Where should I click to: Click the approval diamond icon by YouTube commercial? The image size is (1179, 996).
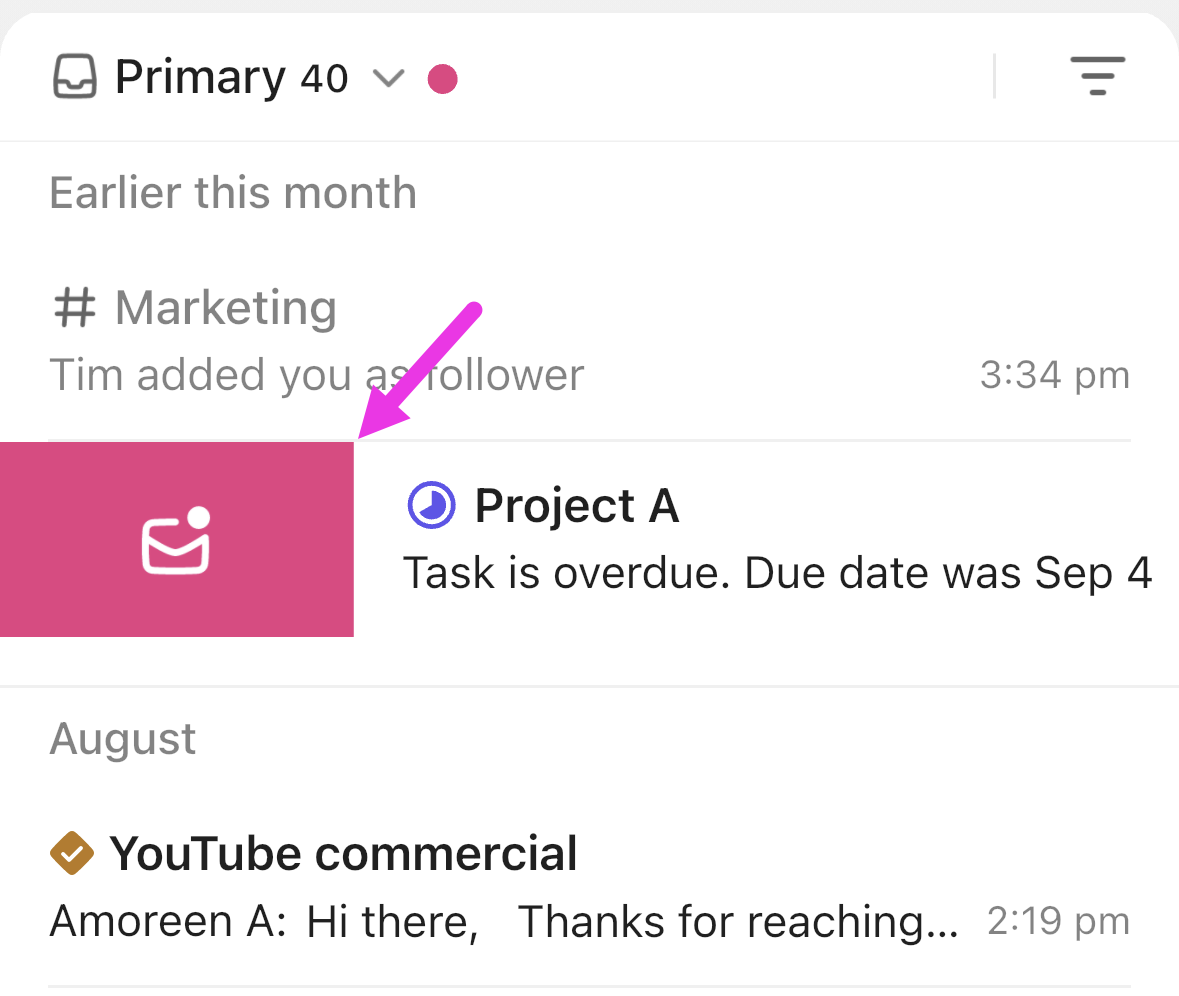click(72, 853)
